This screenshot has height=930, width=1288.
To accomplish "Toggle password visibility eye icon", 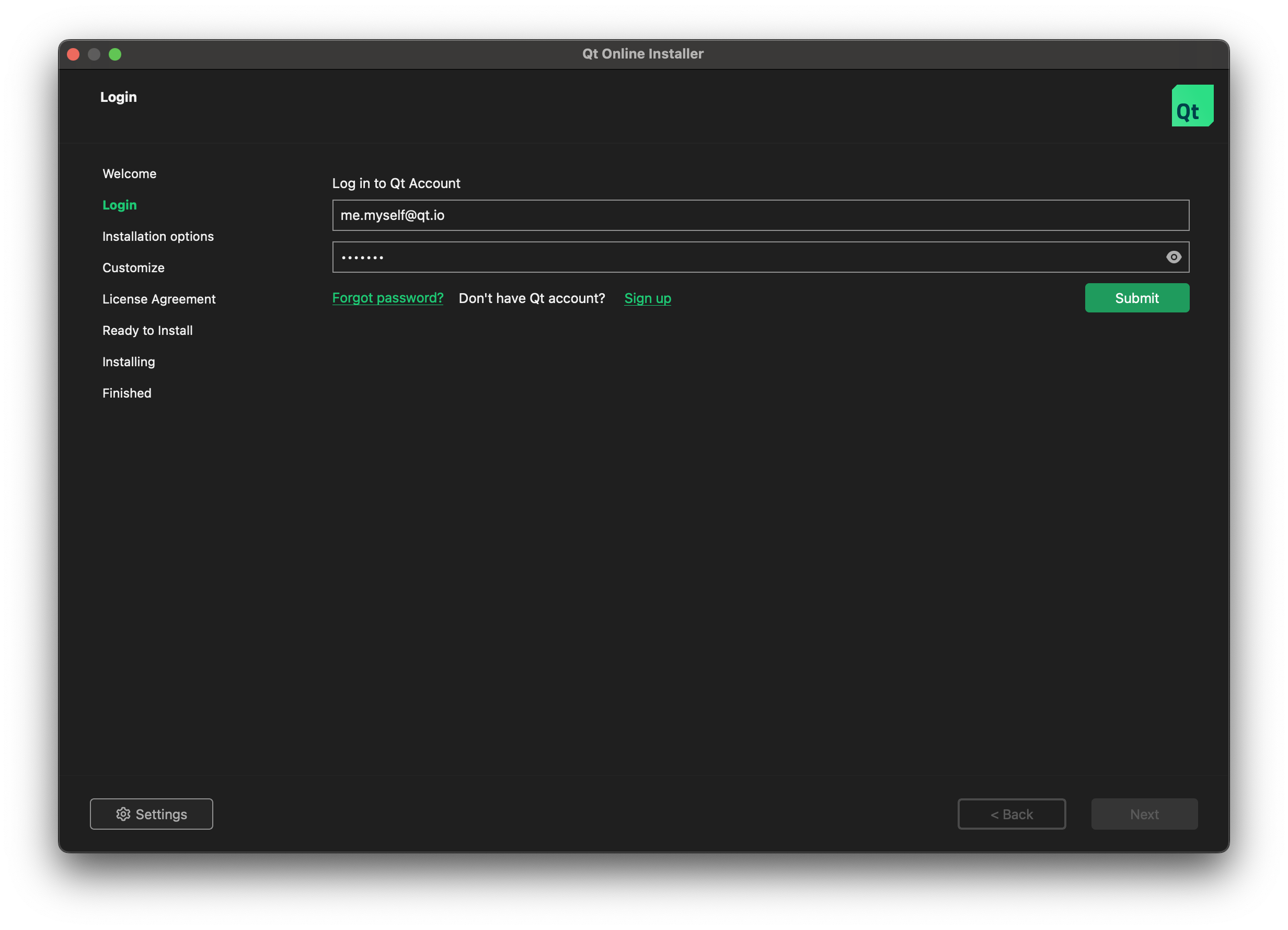I will pyautogui.click(x=1174, y=257).
